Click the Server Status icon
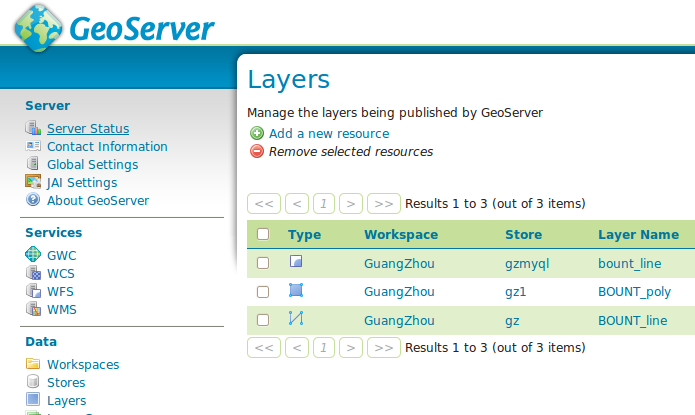The image size is (695, 415). pyautogui.click(x=33, y=128)
